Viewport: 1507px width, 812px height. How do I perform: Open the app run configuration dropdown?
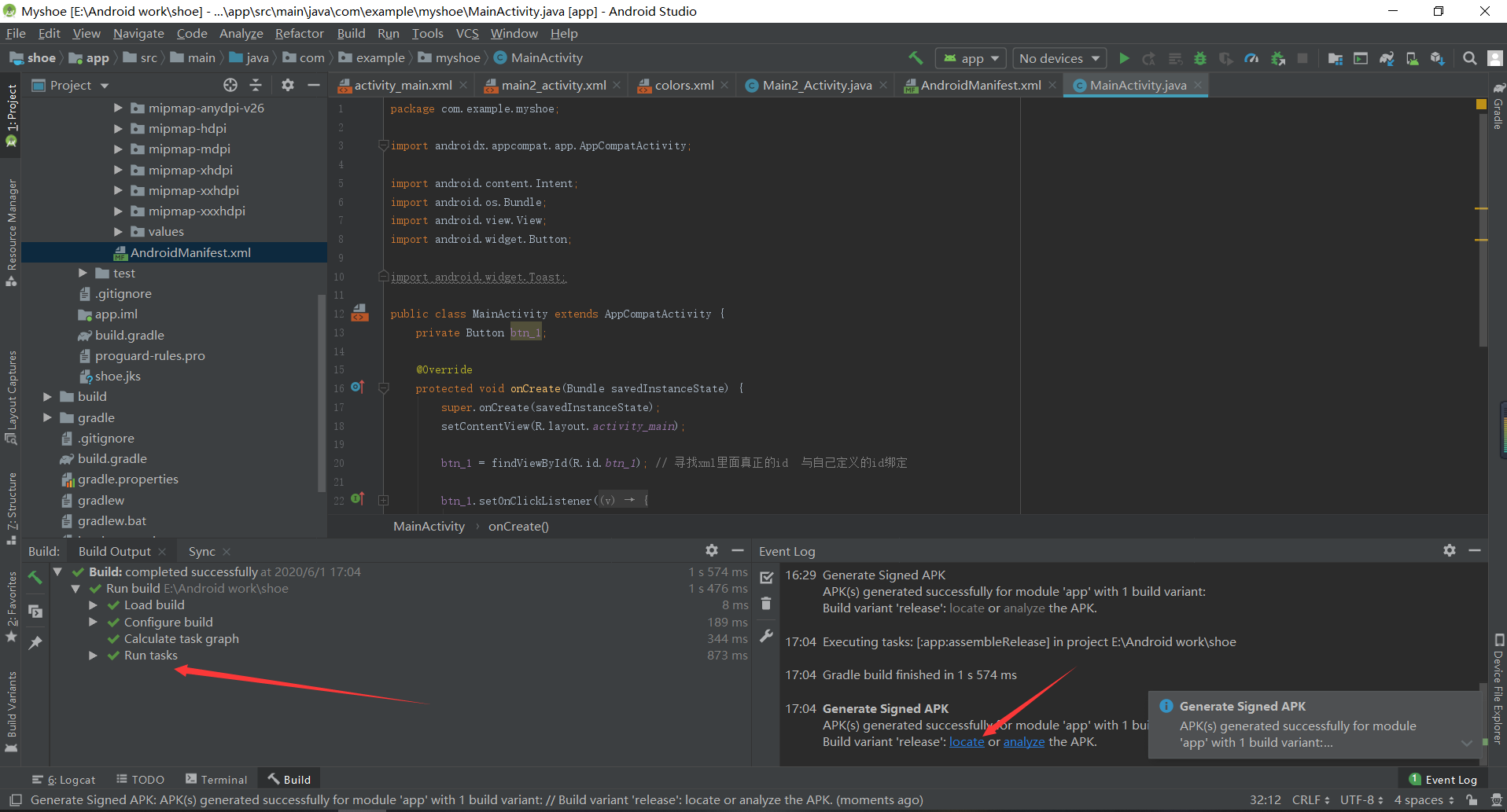(971, 58)
